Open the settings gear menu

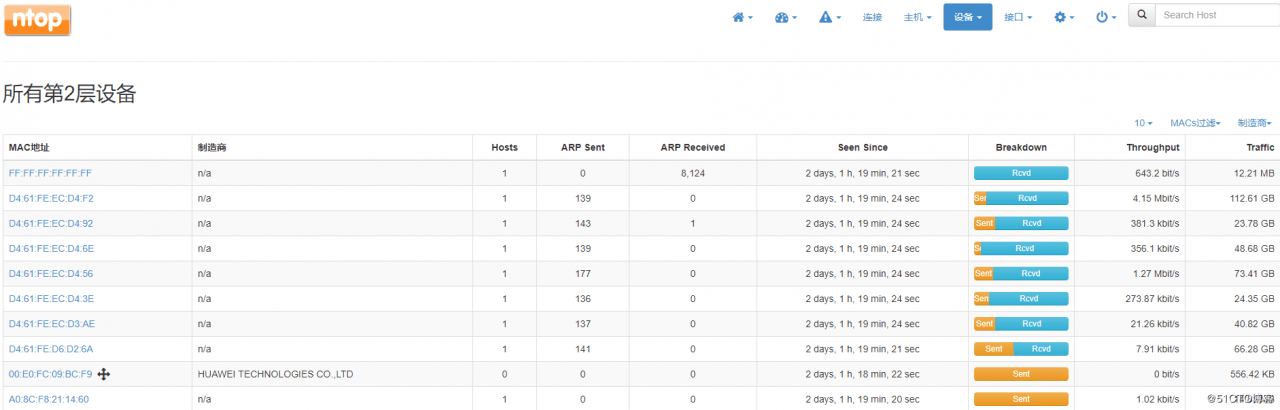[x=1064, y=17]
